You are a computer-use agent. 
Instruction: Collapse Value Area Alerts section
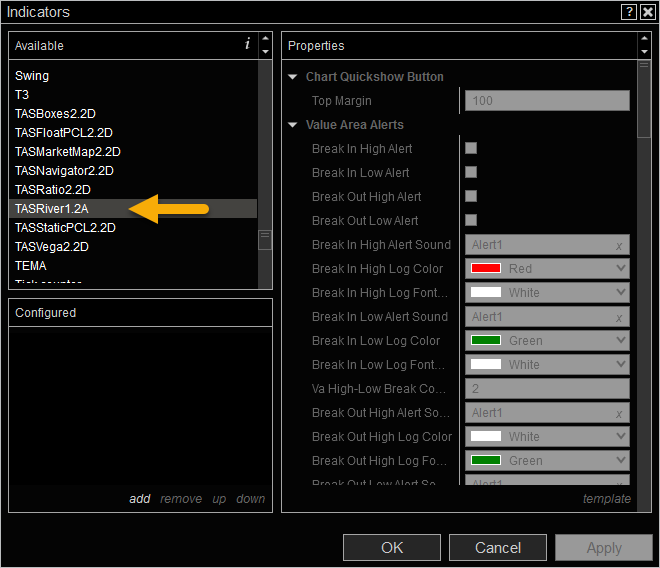click(293, 125)
